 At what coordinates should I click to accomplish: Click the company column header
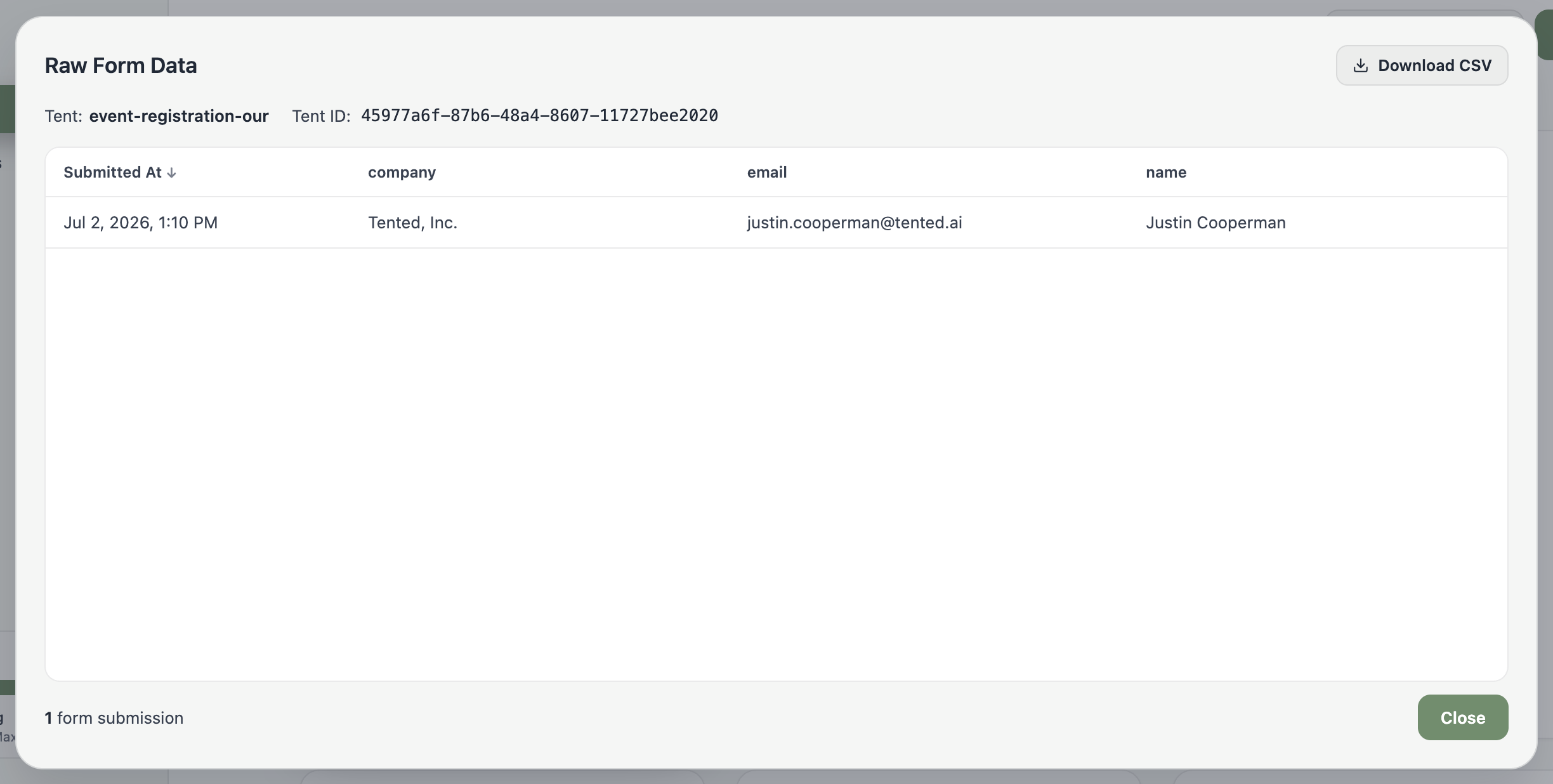[x=402, y=173]
